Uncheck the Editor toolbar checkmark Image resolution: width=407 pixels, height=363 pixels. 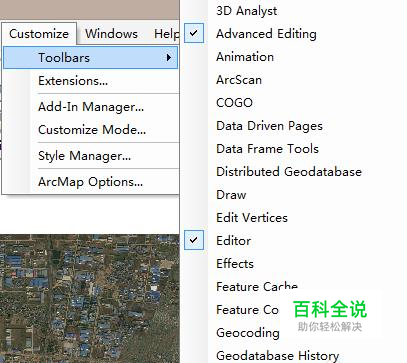[x=194, y=240]
